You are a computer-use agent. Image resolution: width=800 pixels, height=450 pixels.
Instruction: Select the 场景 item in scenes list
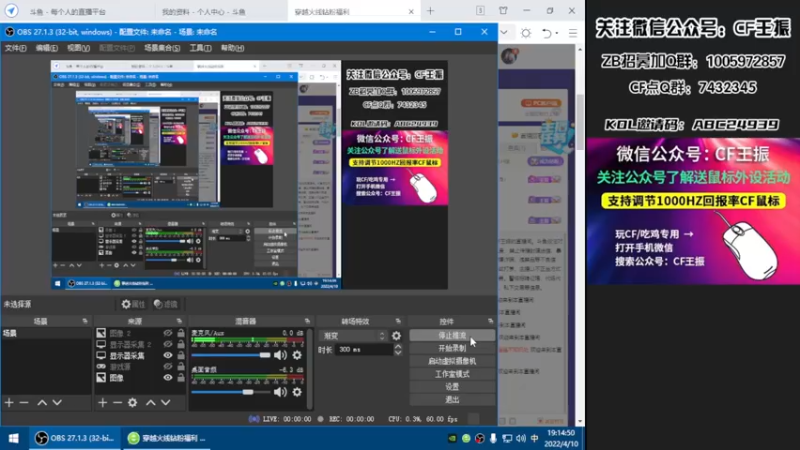(x=46, y=333)
